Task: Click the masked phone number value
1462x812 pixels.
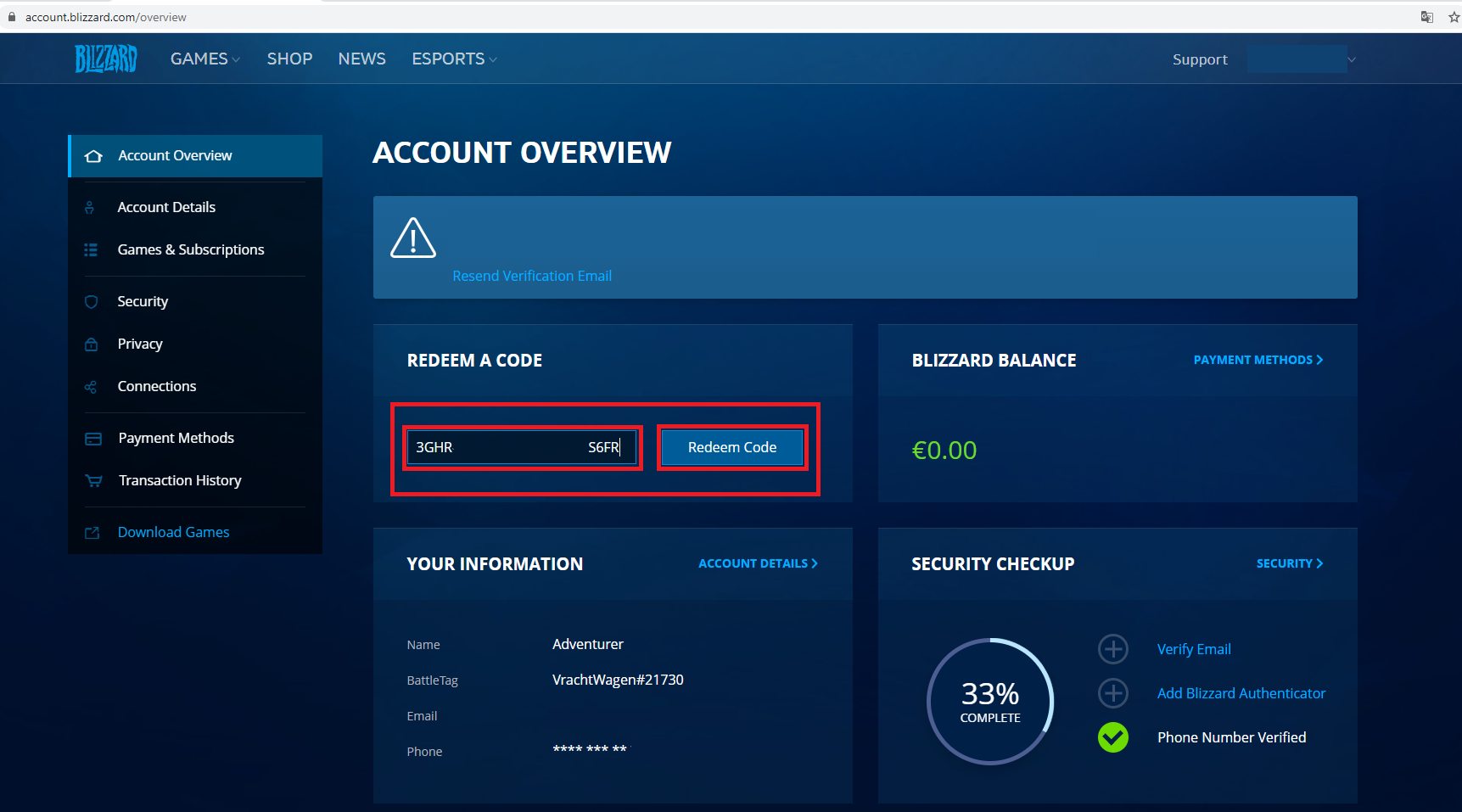Action: (590, 749)
